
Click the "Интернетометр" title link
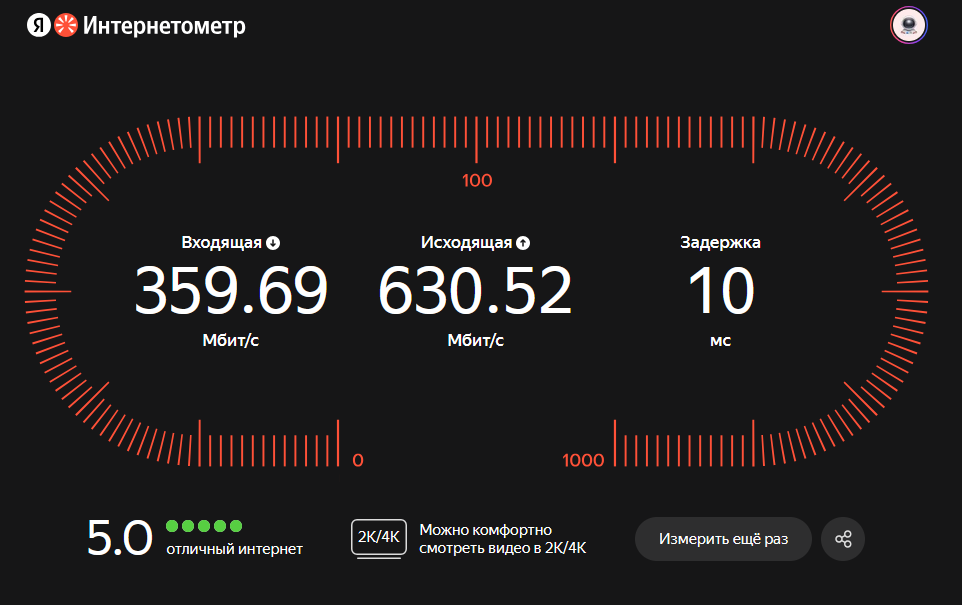coord(164,26)
